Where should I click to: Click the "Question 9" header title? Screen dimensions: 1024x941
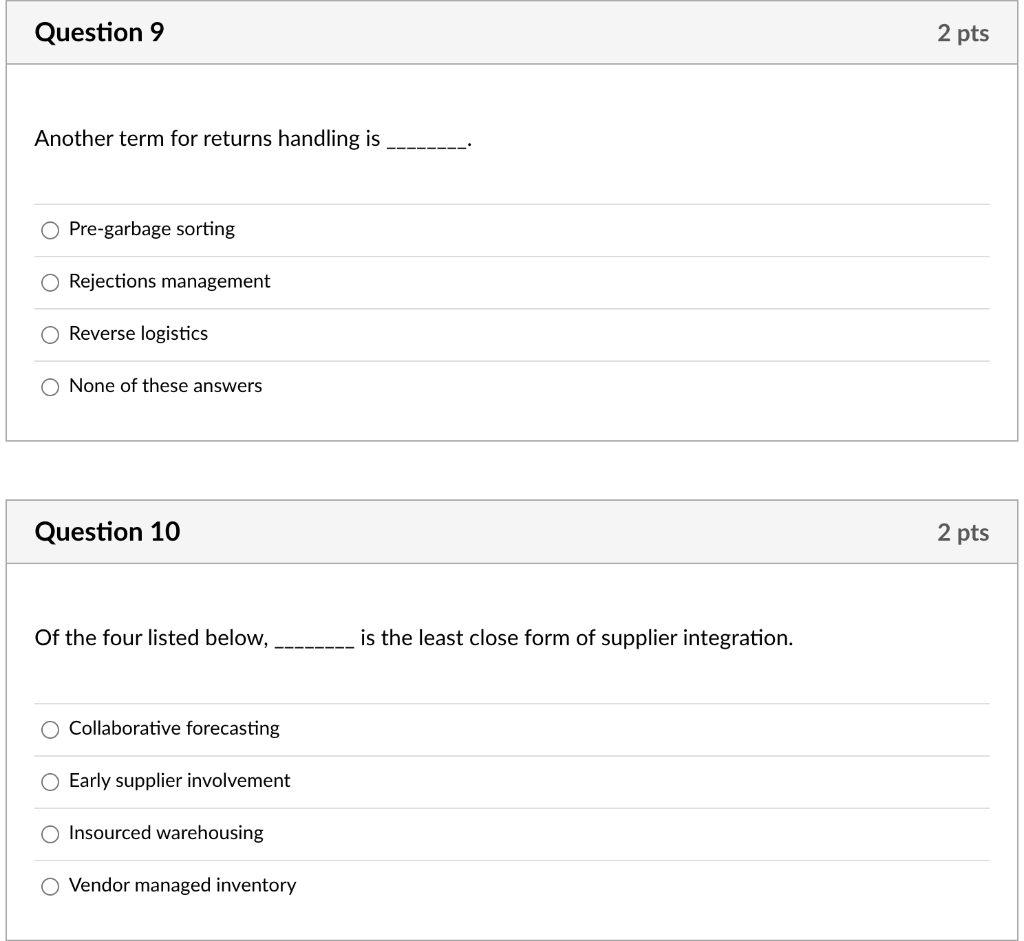(x=98, y=32)
